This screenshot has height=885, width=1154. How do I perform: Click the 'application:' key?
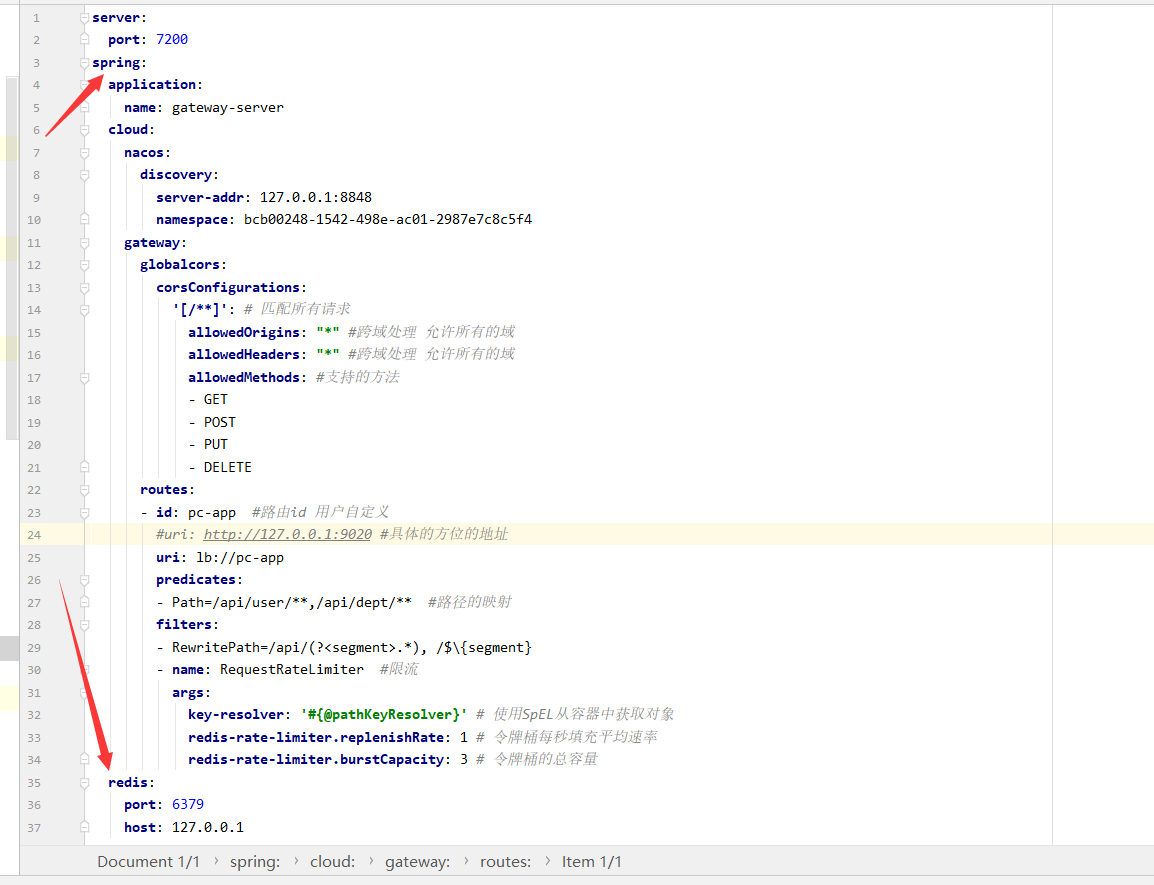point(155,85)
